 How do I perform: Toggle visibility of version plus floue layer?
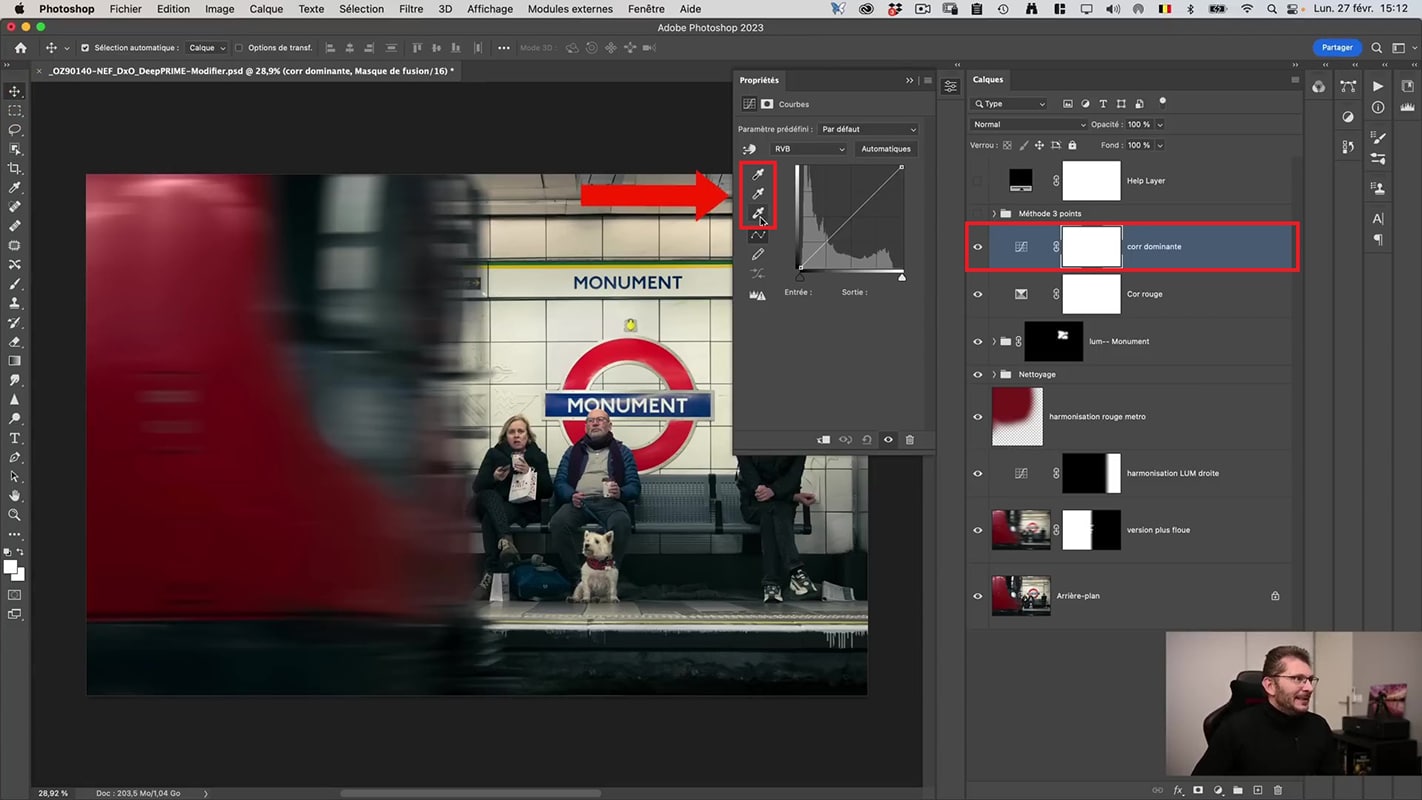[x=978, y=530]
